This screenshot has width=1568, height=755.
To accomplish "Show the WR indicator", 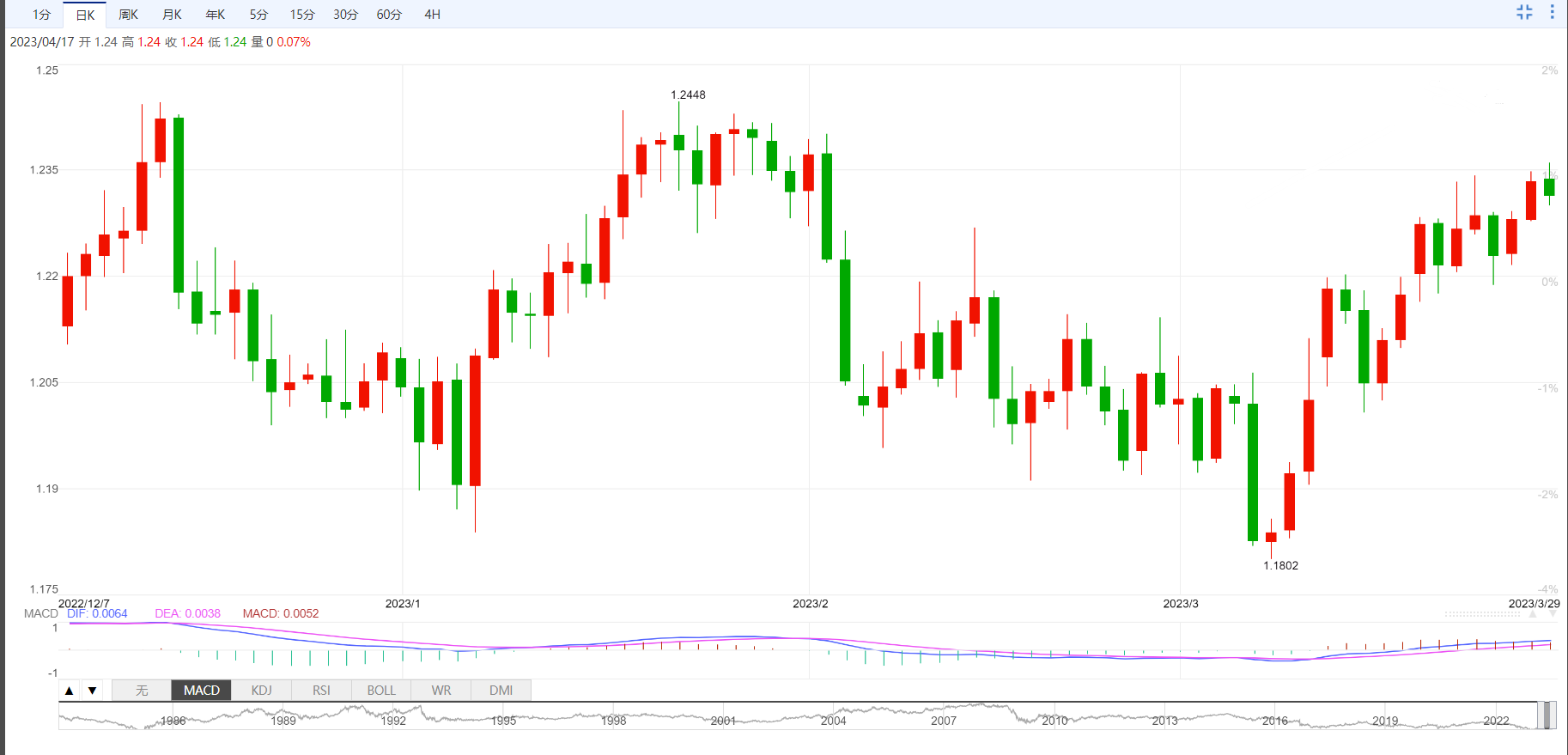I will click(x=441, y=691).
